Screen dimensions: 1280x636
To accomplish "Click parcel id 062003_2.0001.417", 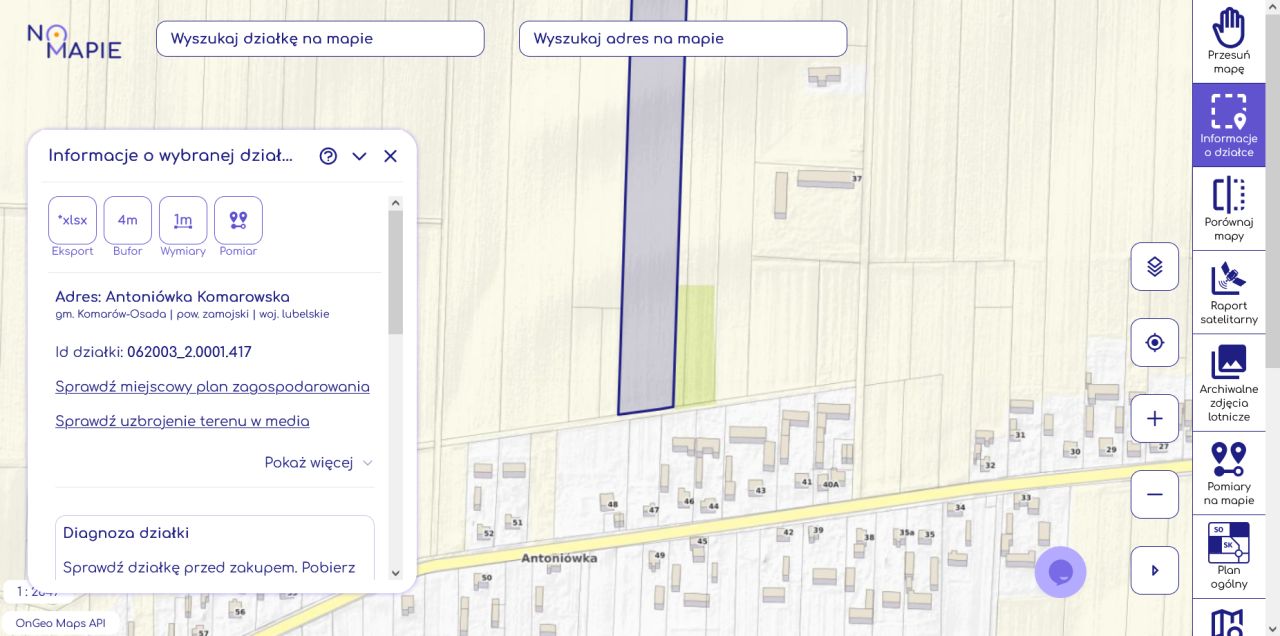I will (x=189, y=352).
